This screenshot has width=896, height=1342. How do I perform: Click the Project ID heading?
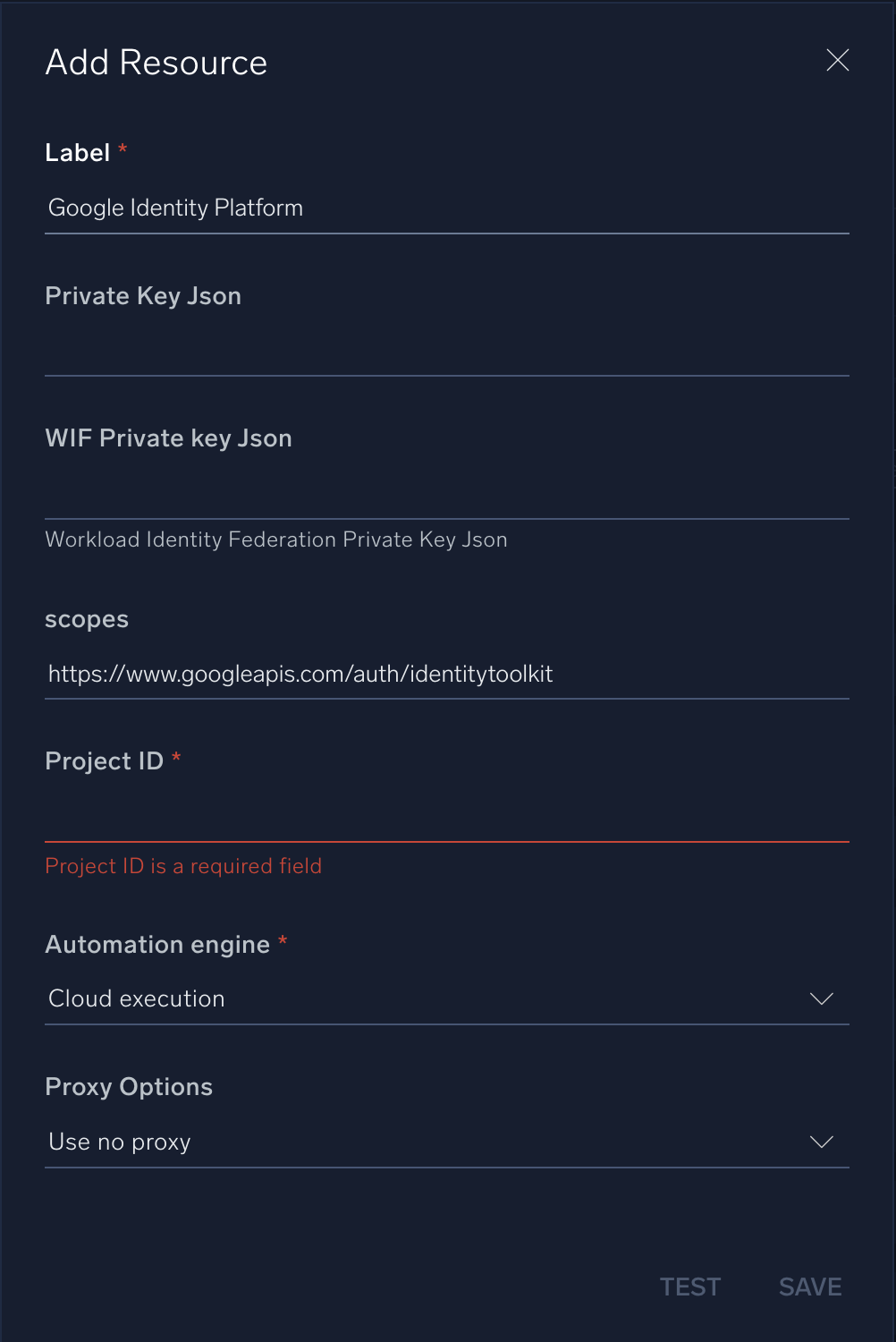pyautogui.click(x=105, y=761)
